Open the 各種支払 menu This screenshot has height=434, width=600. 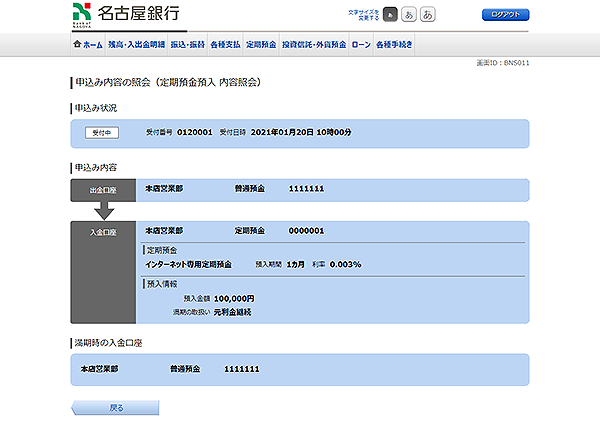pos(225,45)
